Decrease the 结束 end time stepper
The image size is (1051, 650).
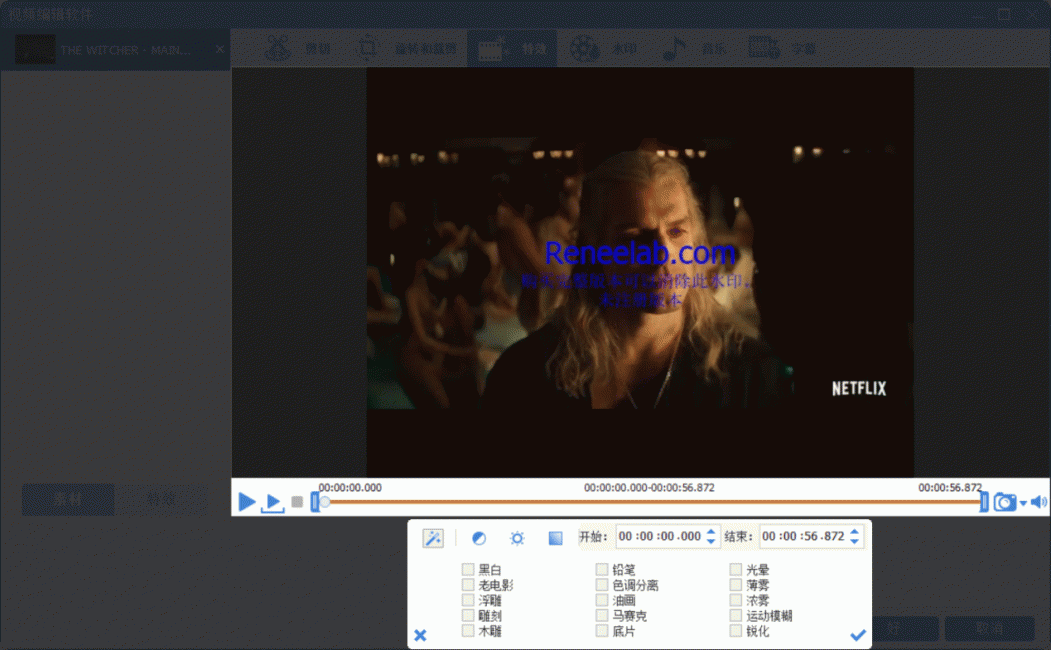(854, 541)
